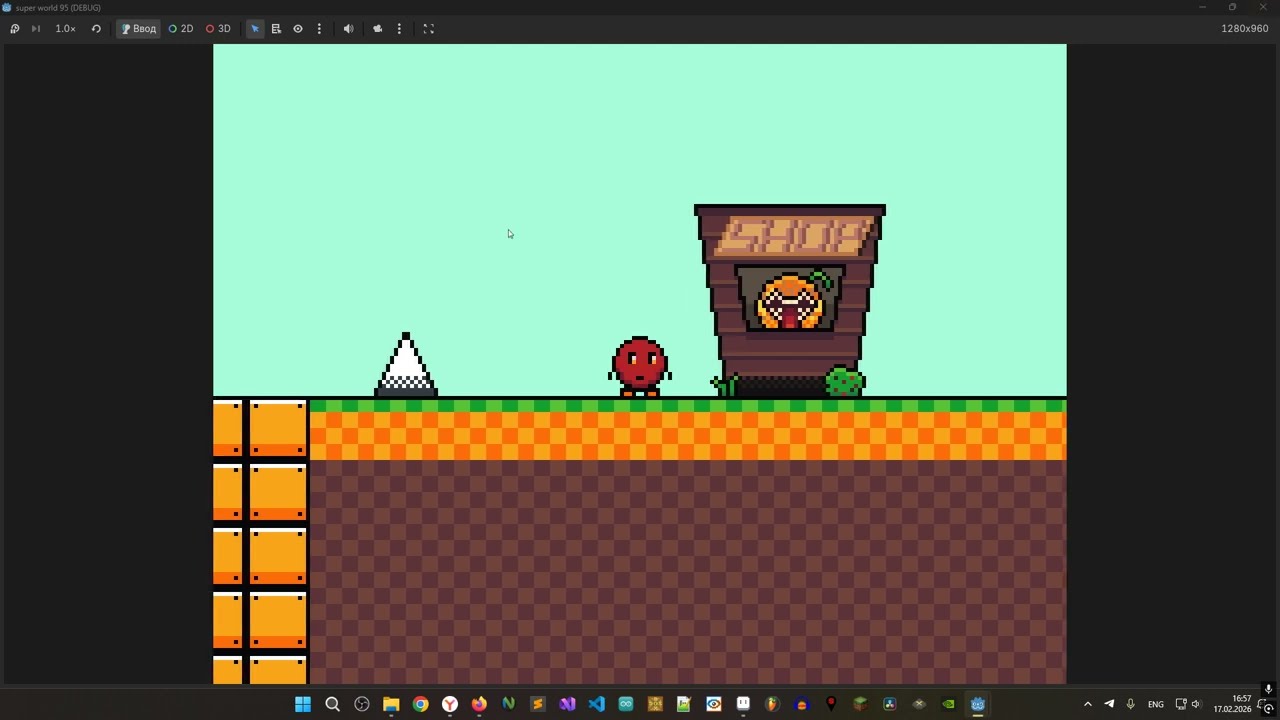Switch selection mode to 2D
This screenshot has width=1280, height=720.
pos(181,29)
